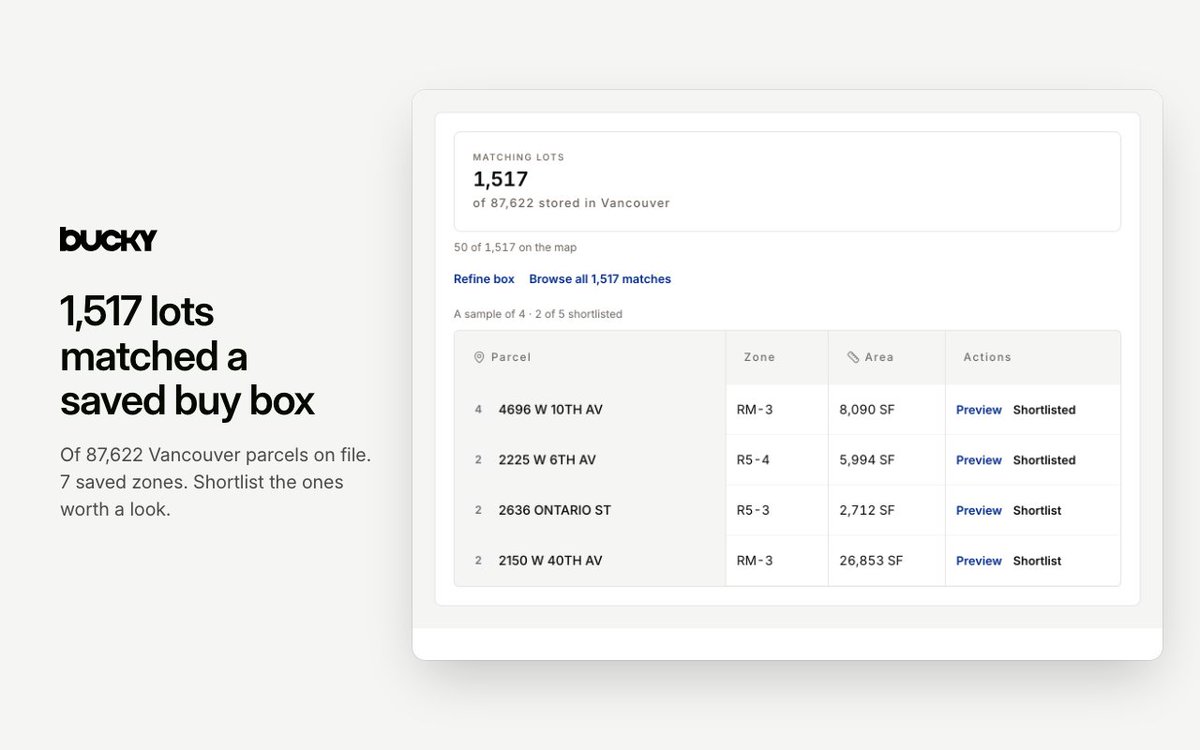The image size is (1200, 750).
Task: Preview the 2225 W 6TH AV parcel
Action: click(x=979, y=460)
